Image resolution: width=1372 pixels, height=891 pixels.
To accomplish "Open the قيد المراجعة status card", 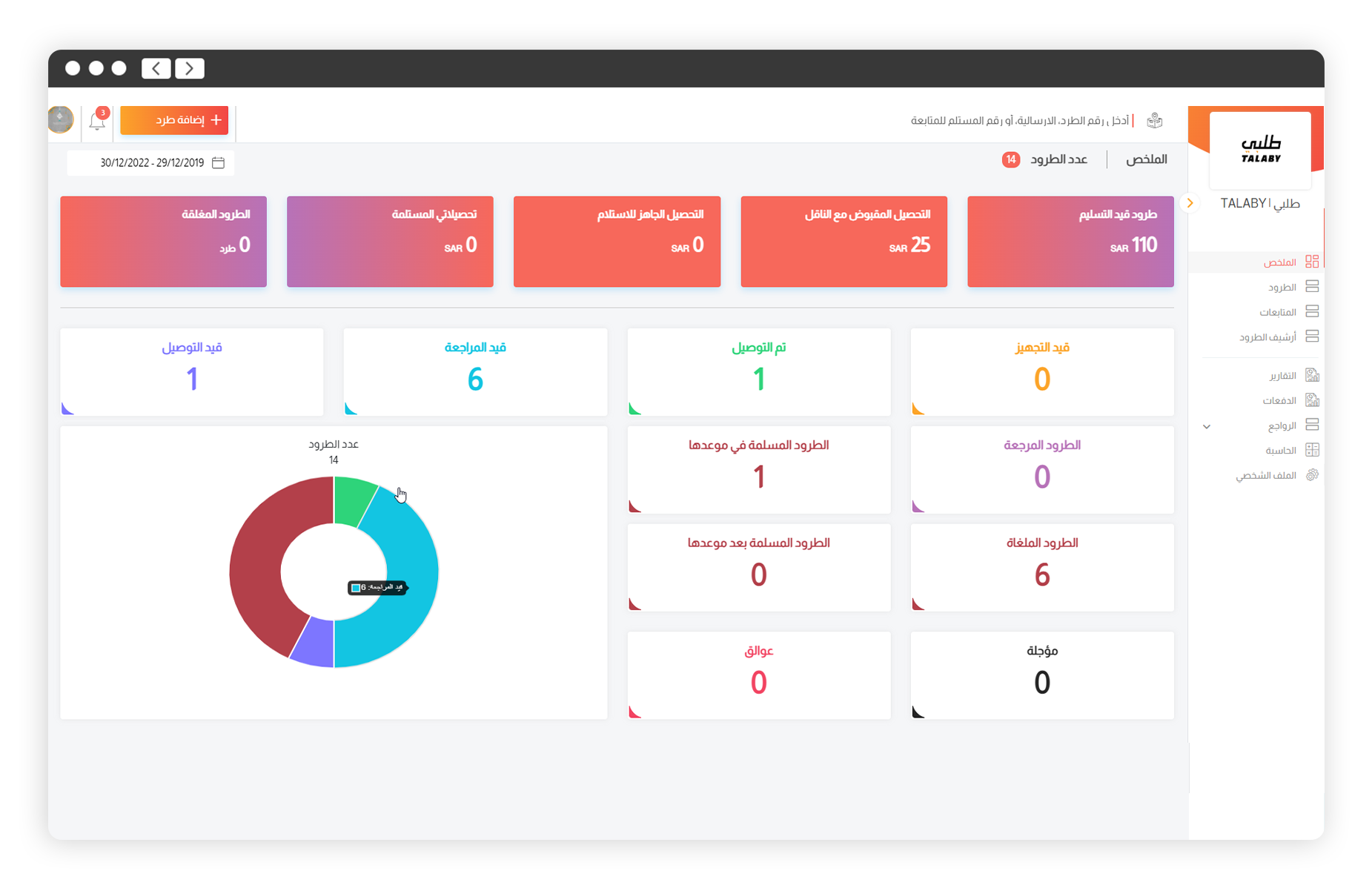I will (x=475, y=371).
